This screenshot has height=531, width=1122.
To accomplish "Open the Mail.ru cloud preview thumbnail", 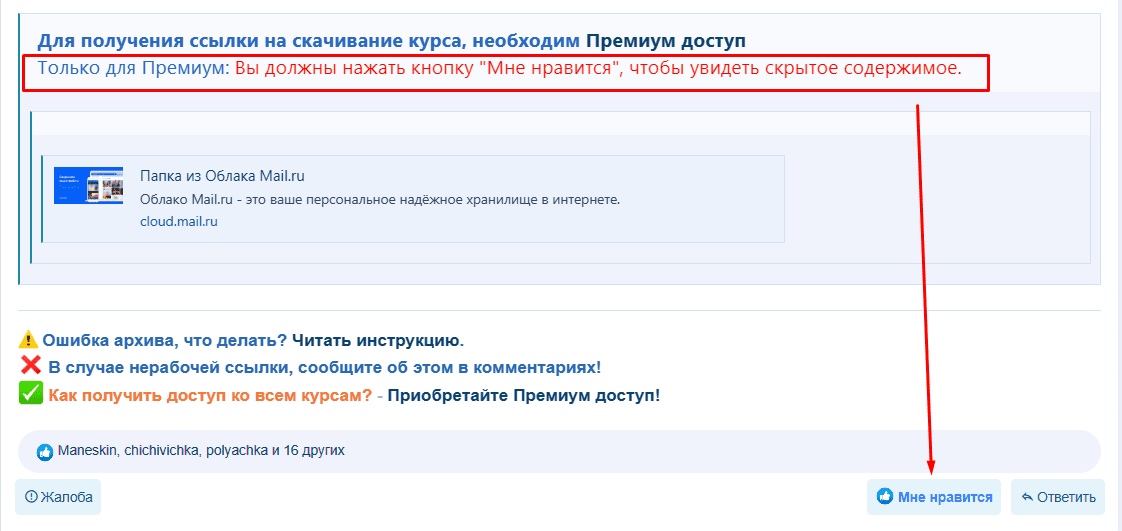I will coord(88,185).
